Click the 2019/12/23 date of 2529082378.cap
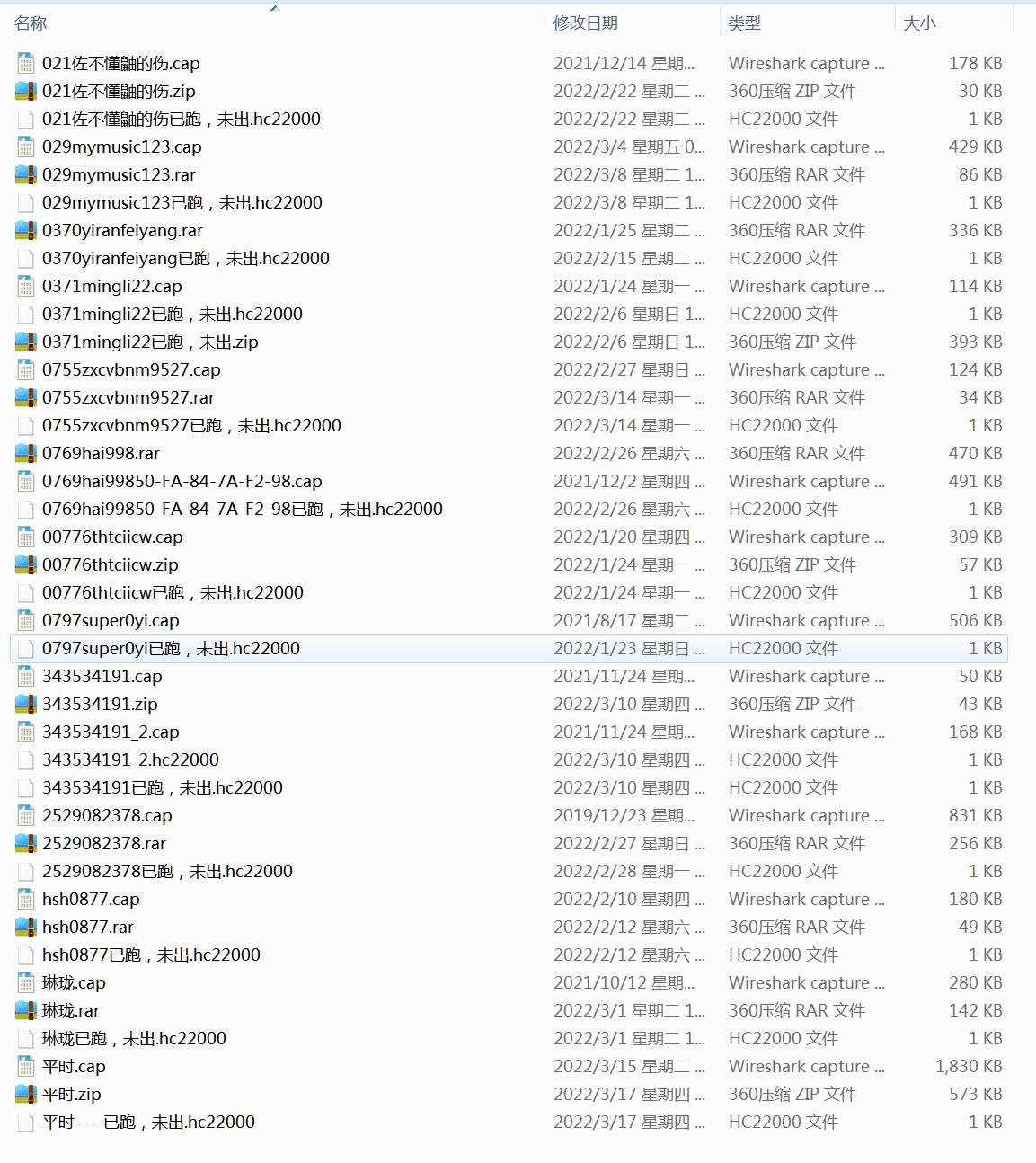The height and width of the screenshot is (1163, 1036). tap(624, 815)
